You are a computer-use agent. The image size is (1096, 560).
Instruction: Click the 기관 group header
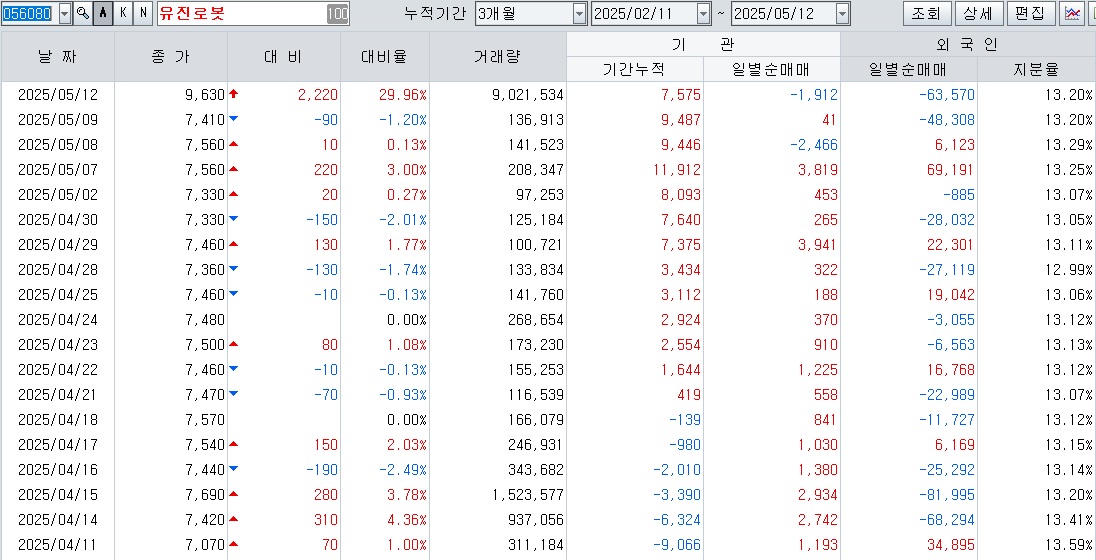[703, 44]
